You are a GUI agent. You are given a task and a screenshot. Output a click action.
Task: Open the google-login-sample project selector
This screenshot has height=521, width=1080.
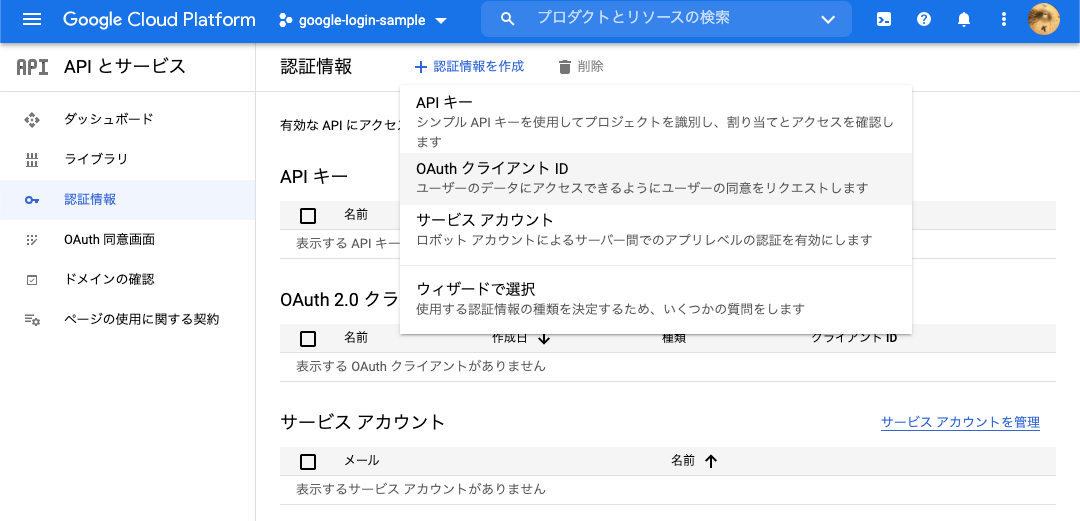[x=363, y=20]
